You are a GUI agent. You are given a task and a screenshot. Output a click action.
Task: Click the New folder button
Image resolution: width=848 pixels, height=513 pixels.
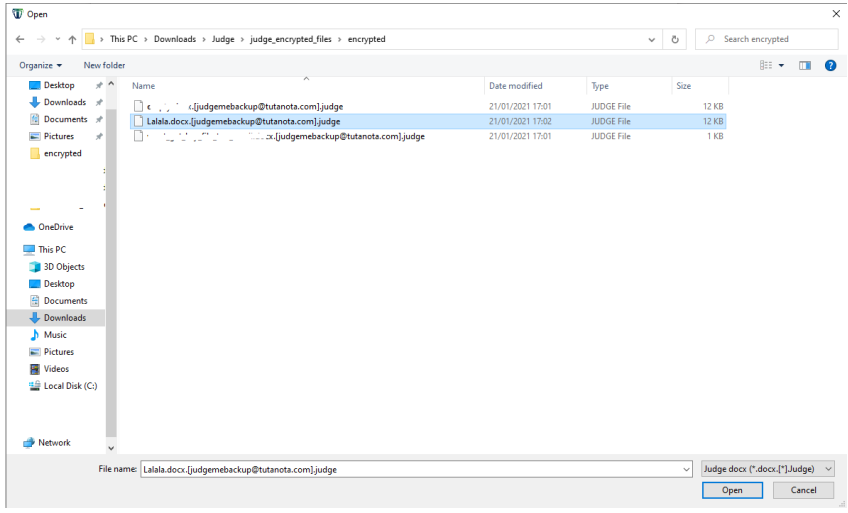pos(104,65)
